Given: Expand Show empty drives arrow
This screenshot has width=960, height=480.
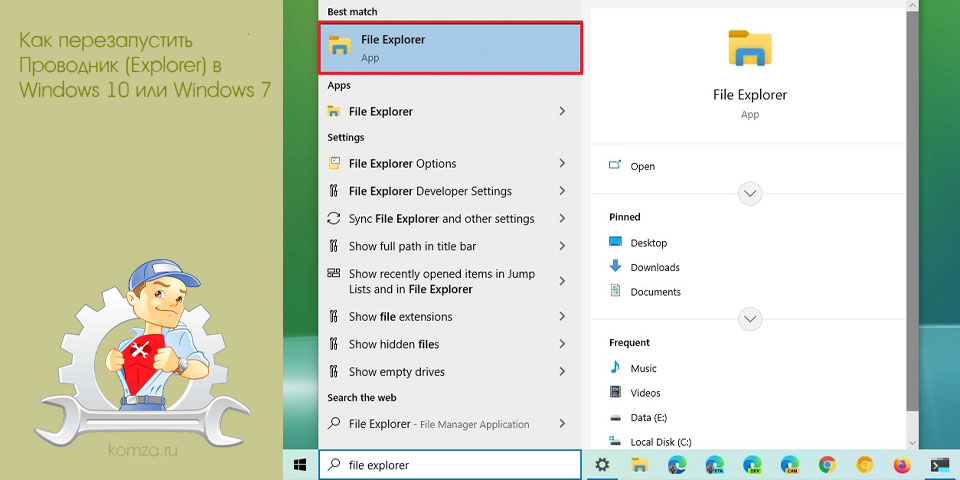Looking at the screenshot, I should 562,372.
